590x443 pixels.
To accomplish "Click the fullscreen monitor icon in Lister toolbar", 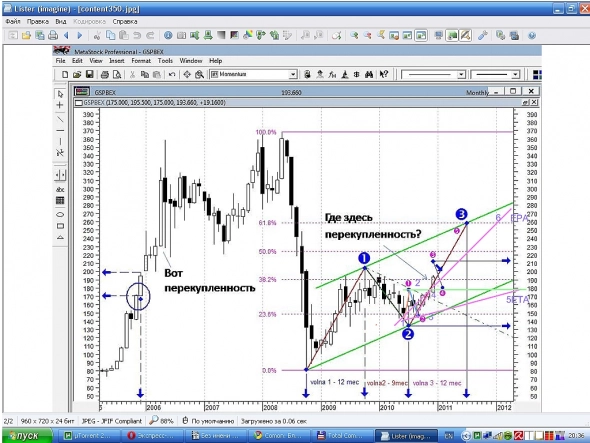I will [438, 35].
